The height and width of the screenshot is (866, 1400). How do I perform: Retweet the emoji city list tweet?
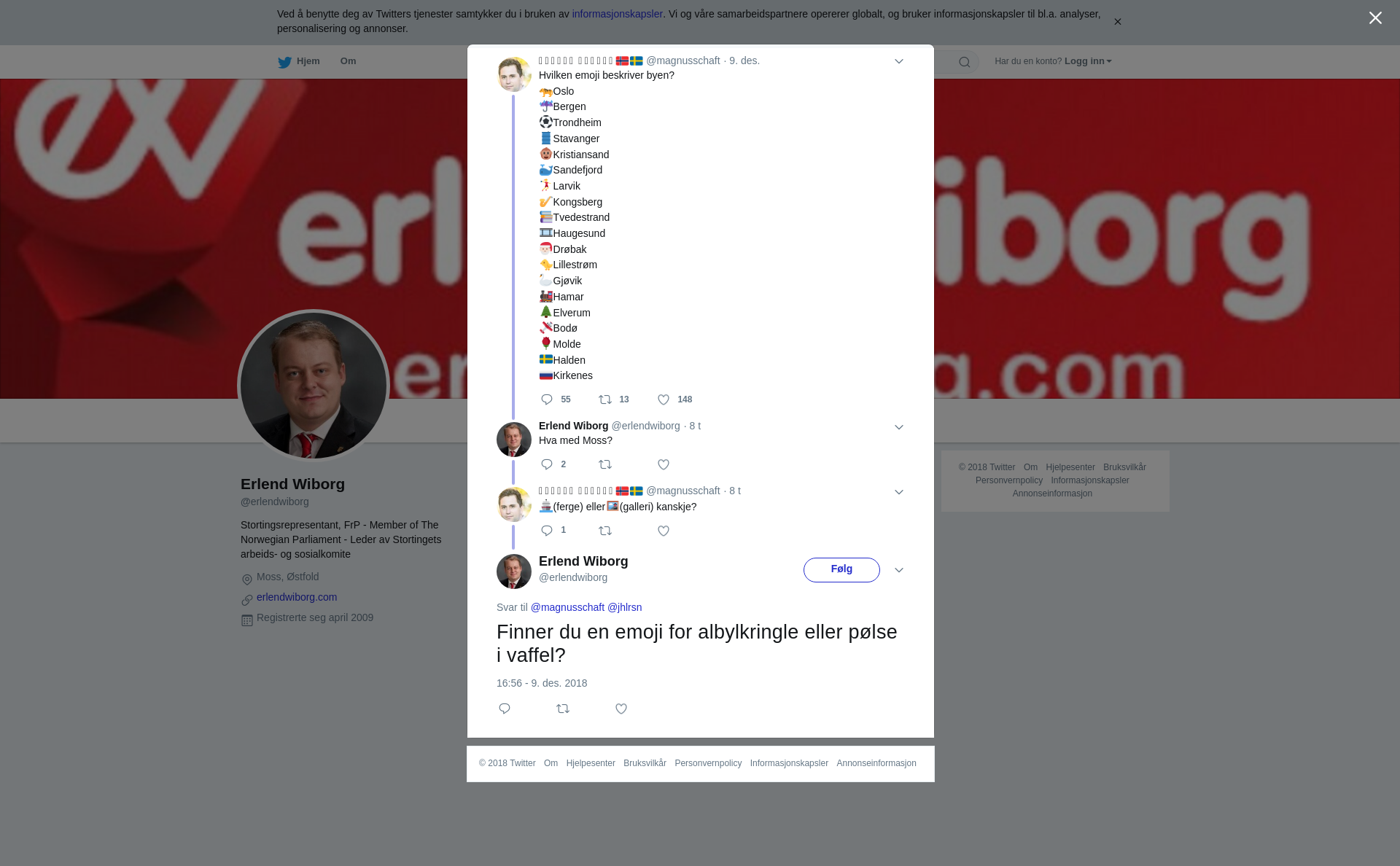pyautogui.click(x=605, y=399)
